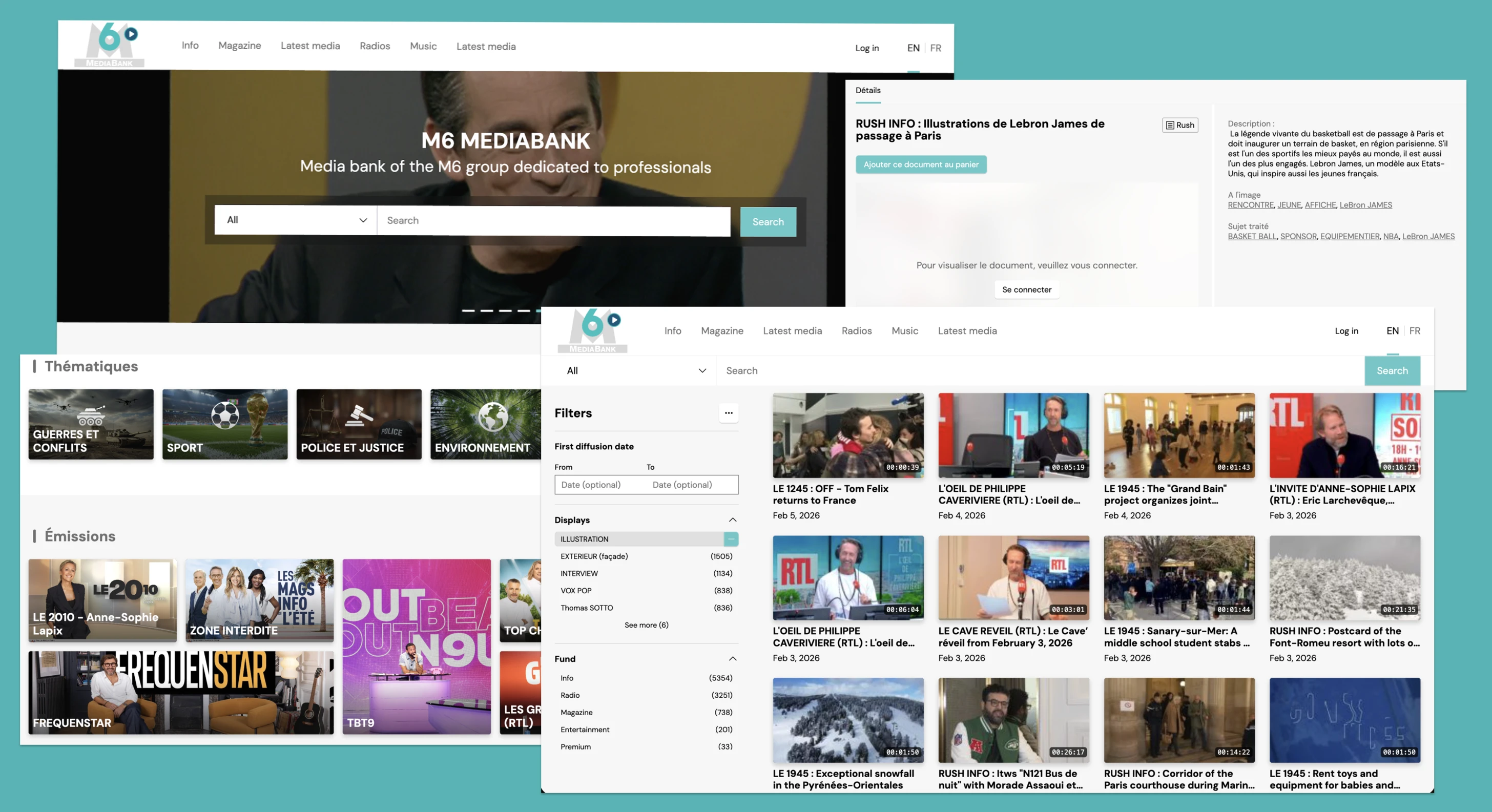This screenshot has width=1492, height=812.
Task: Open the All category dropdown in the search results window
Action: (x=636, y=371)
